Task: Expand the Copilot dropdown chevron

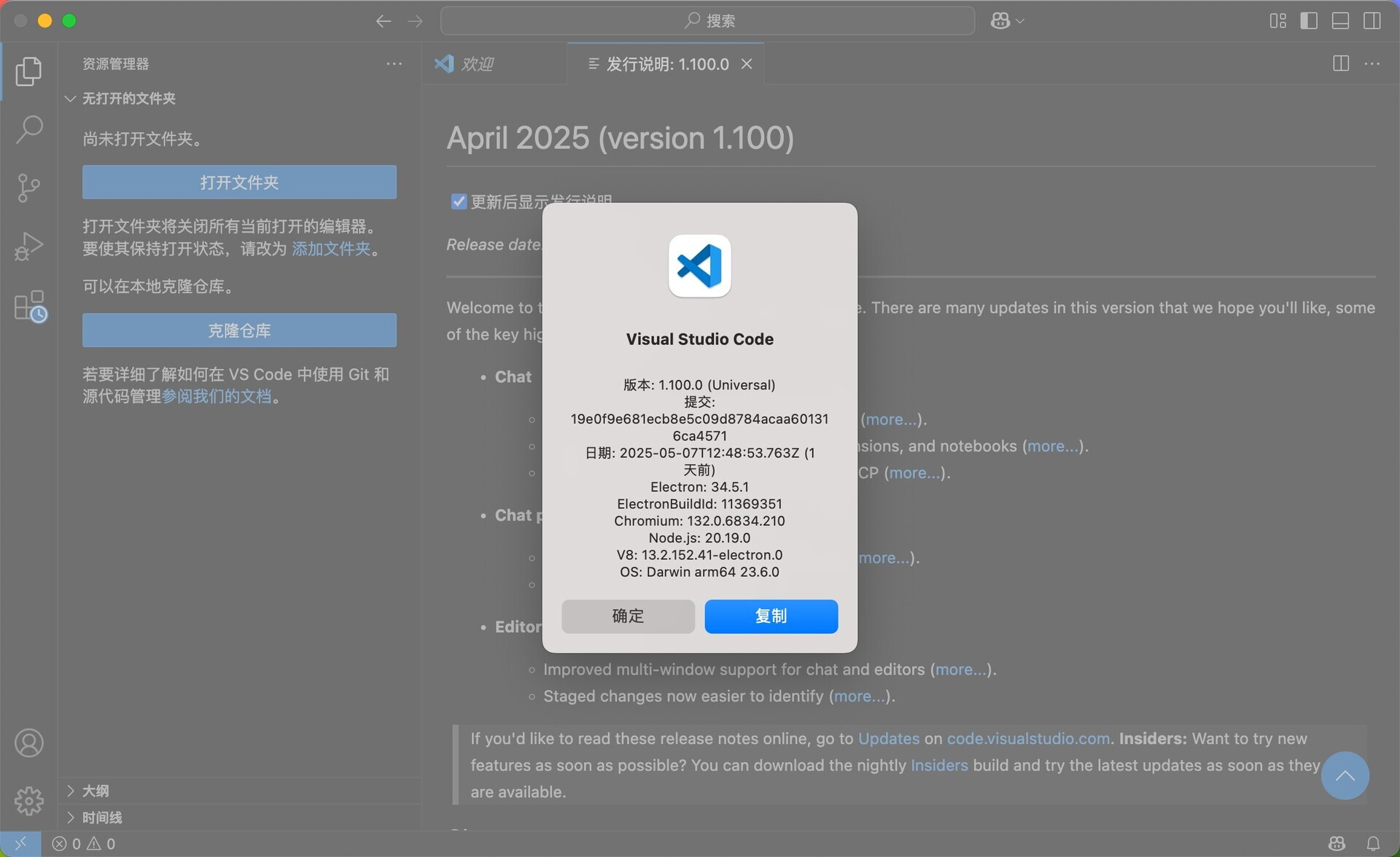Action: point(1020,21)
